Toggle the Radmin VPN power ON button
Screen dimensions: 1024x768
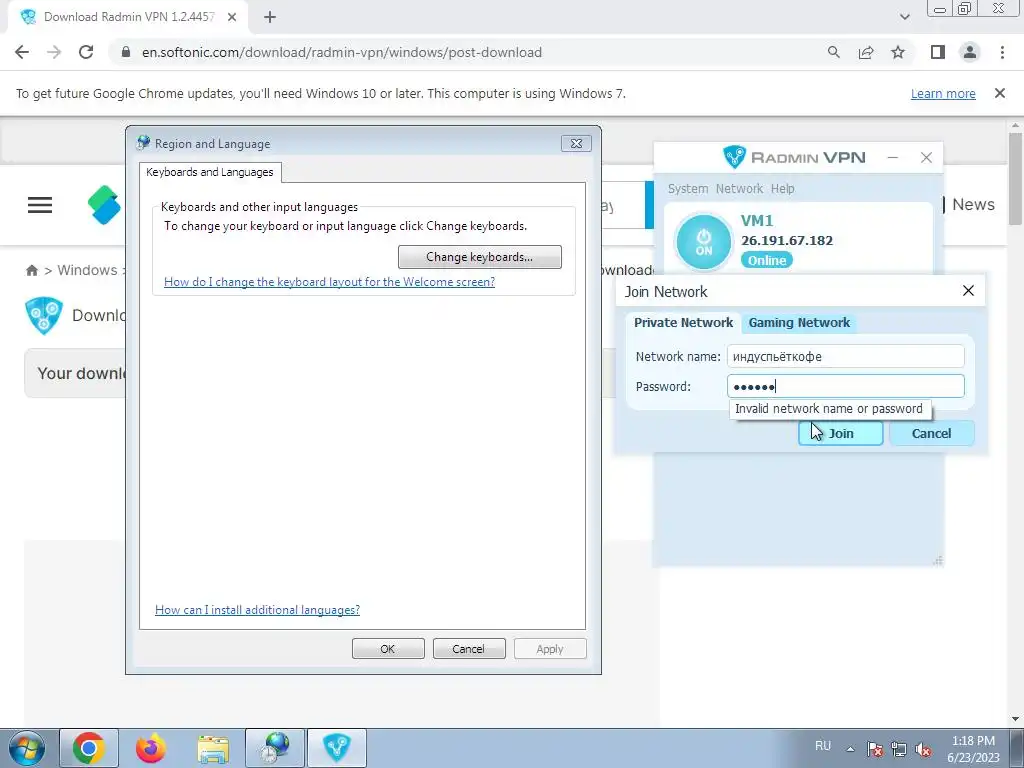(x=703, y=242)
